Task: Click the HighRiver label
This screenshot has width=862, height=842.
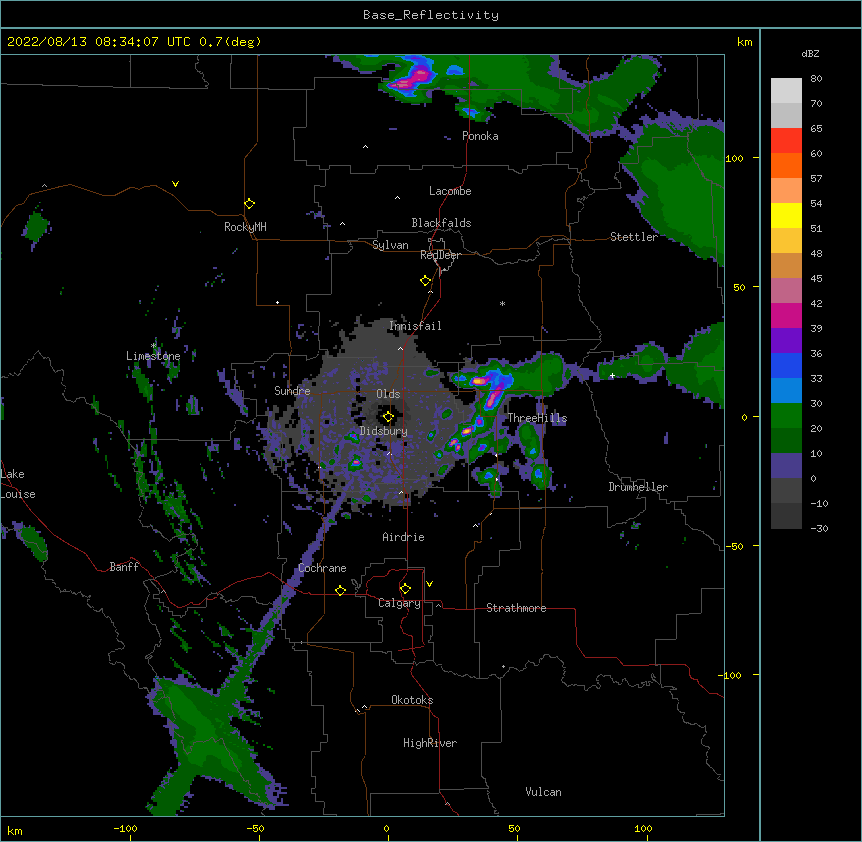Action: coord(430,743)
